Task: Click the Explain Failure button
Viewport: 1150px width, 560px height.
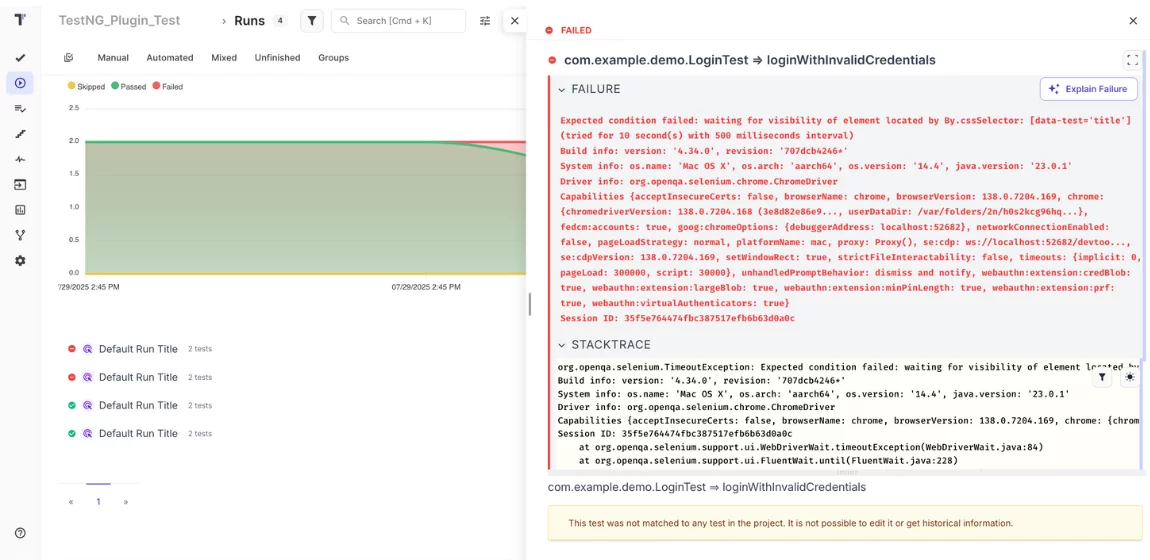Action: [x=1088, y=89]
